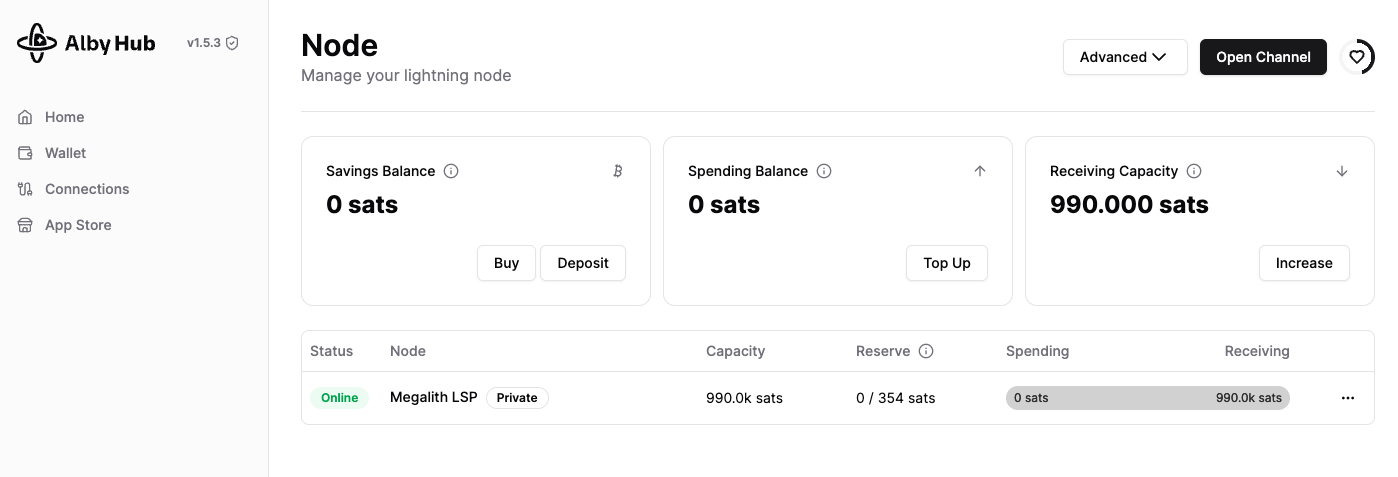This screenshot has width=1398, height=477.
Task: Click the Open Channel button
Action: coord(1263,57)
